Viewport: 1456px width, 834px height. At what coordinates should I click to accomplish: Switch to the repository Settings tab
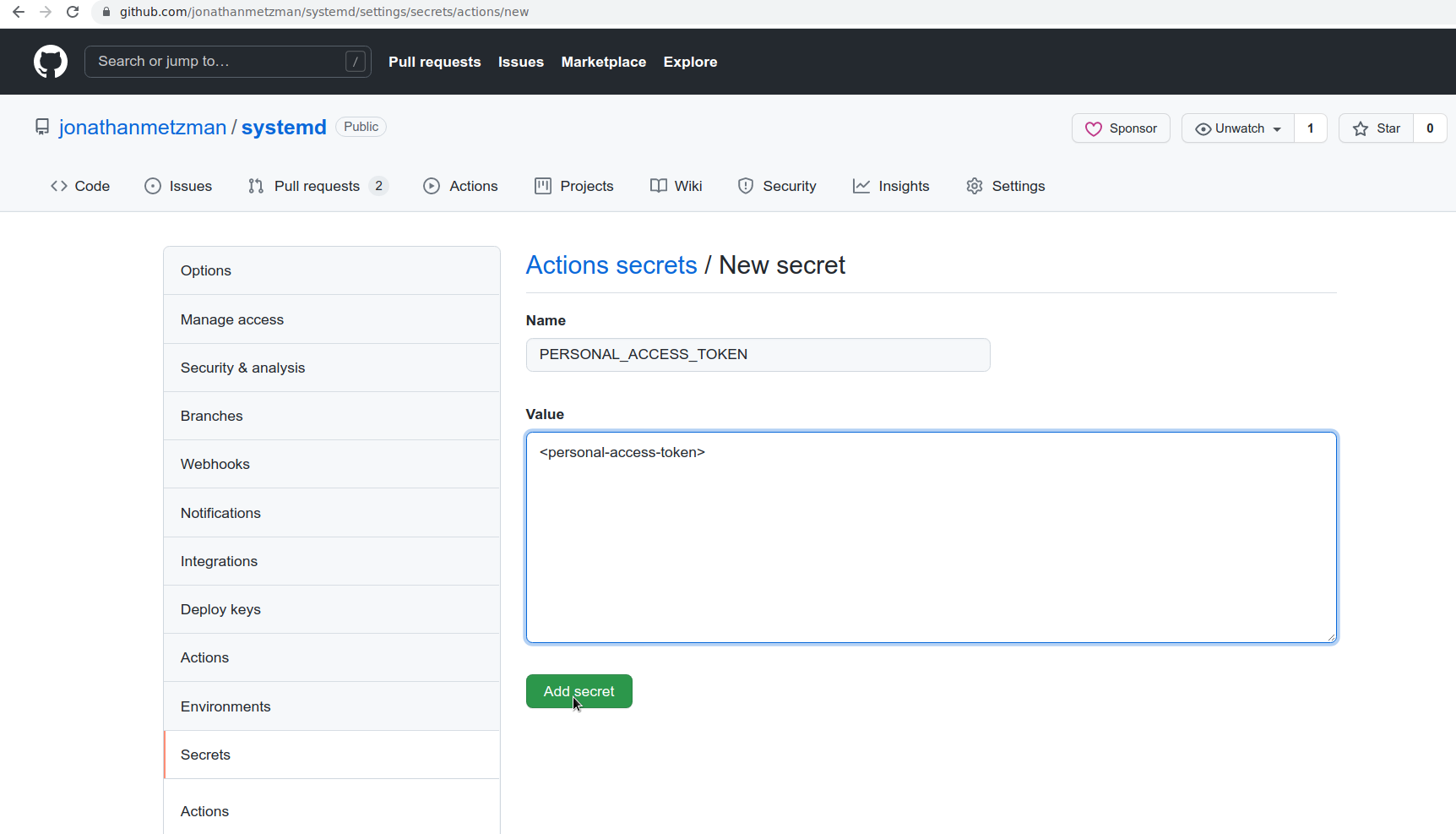pos(1006,186)
